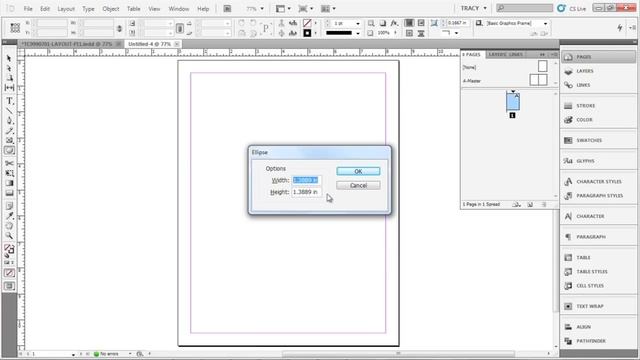Select the Direct Selection tool

point(9,68)
